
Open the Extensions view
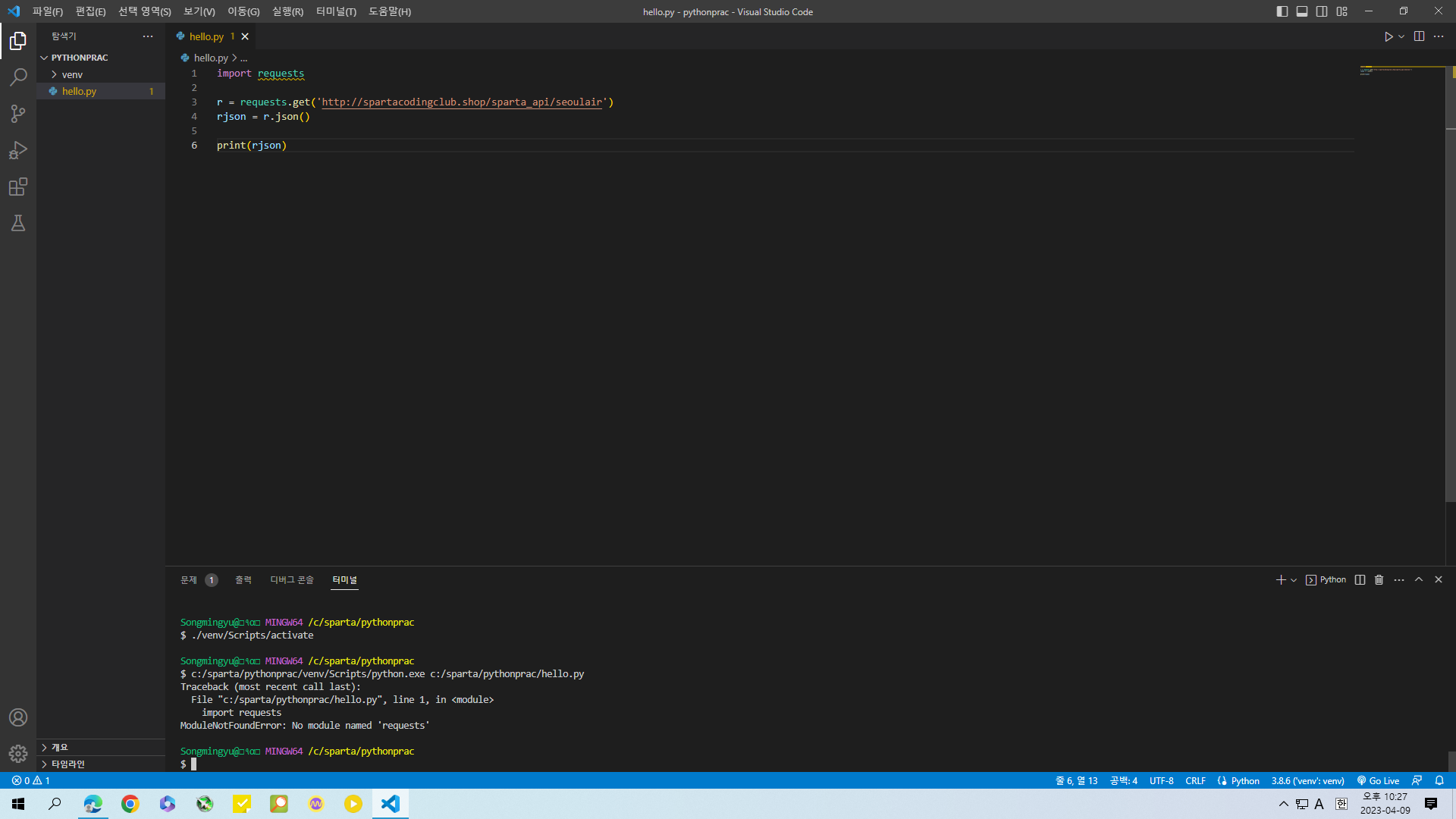point(18,187)
